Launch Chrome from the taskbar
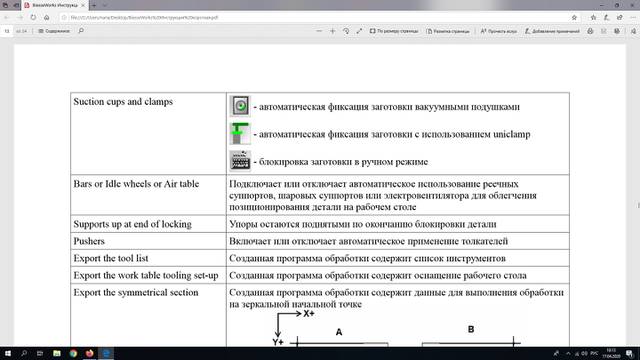Viewport: 640px width, 360px height. (x=73, y=353)
